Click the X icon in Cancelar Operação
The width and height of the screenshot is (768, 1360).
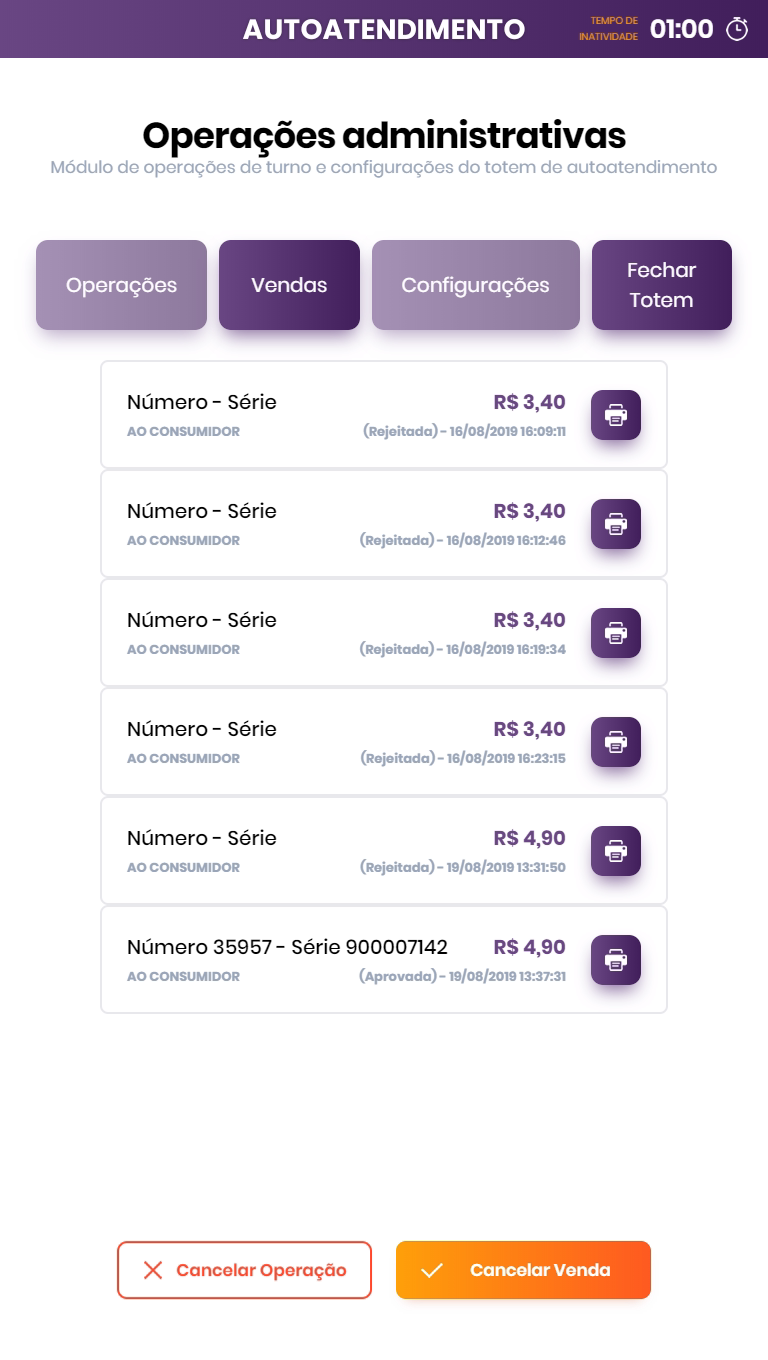(153, 1270)
